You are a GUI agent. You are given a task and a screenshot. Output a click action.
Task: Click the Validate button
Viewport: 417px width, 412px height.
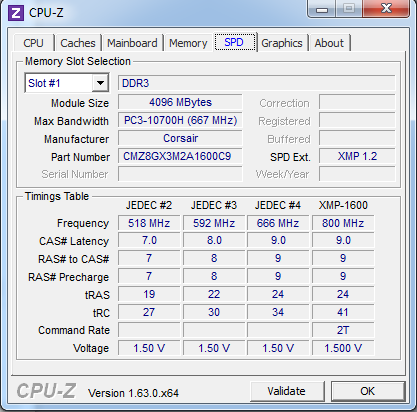287,391
